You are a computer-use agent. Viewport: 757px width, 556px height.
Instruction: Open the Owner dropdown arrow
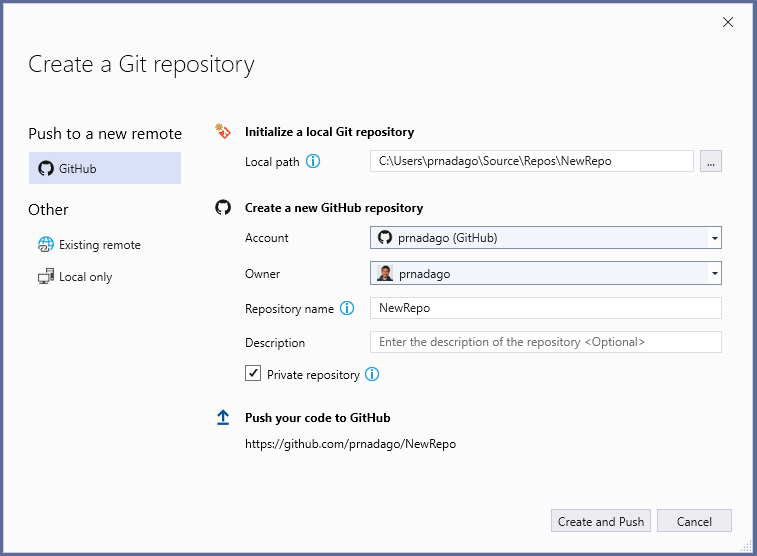pyautogui.click(x=715, y=274)
